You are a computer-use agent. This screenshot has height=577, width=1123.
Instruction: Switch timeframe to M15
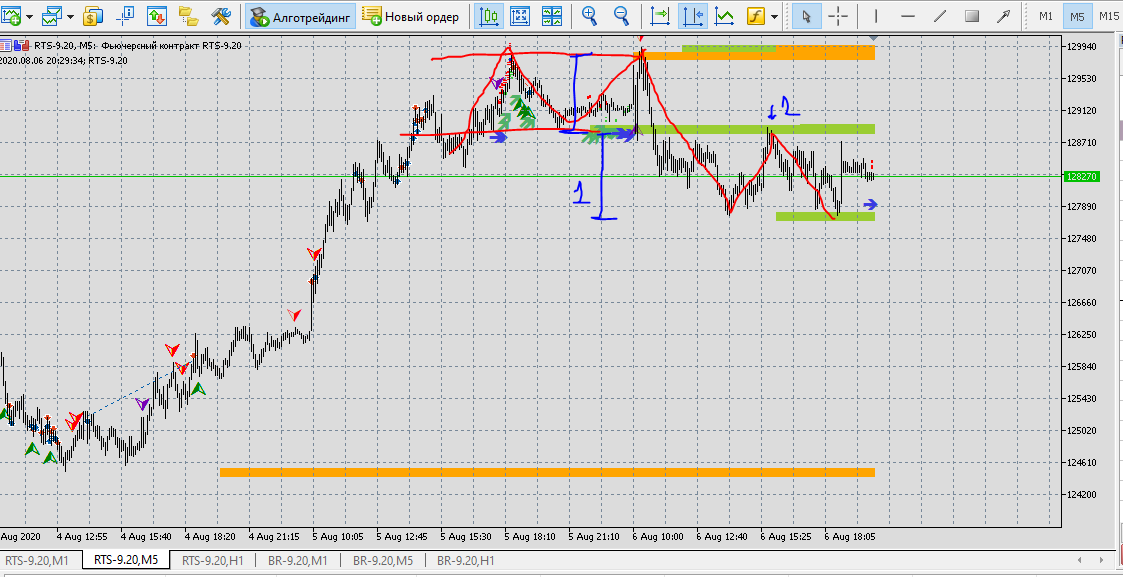pos(1109,16)
